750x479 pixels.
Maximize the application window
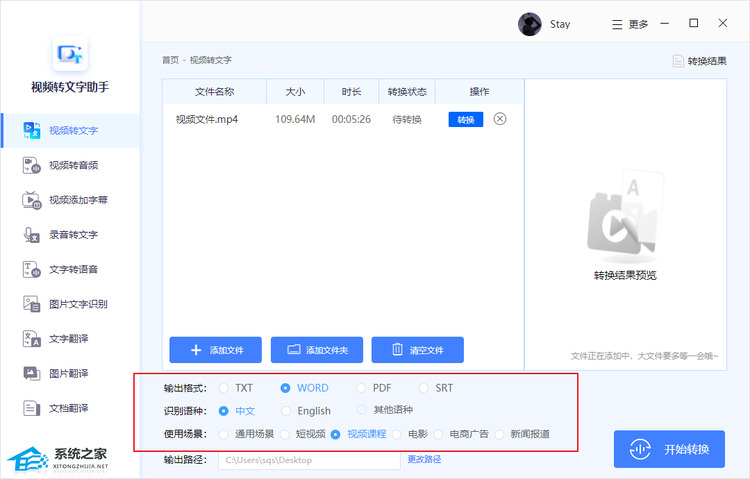click(694, 23)
